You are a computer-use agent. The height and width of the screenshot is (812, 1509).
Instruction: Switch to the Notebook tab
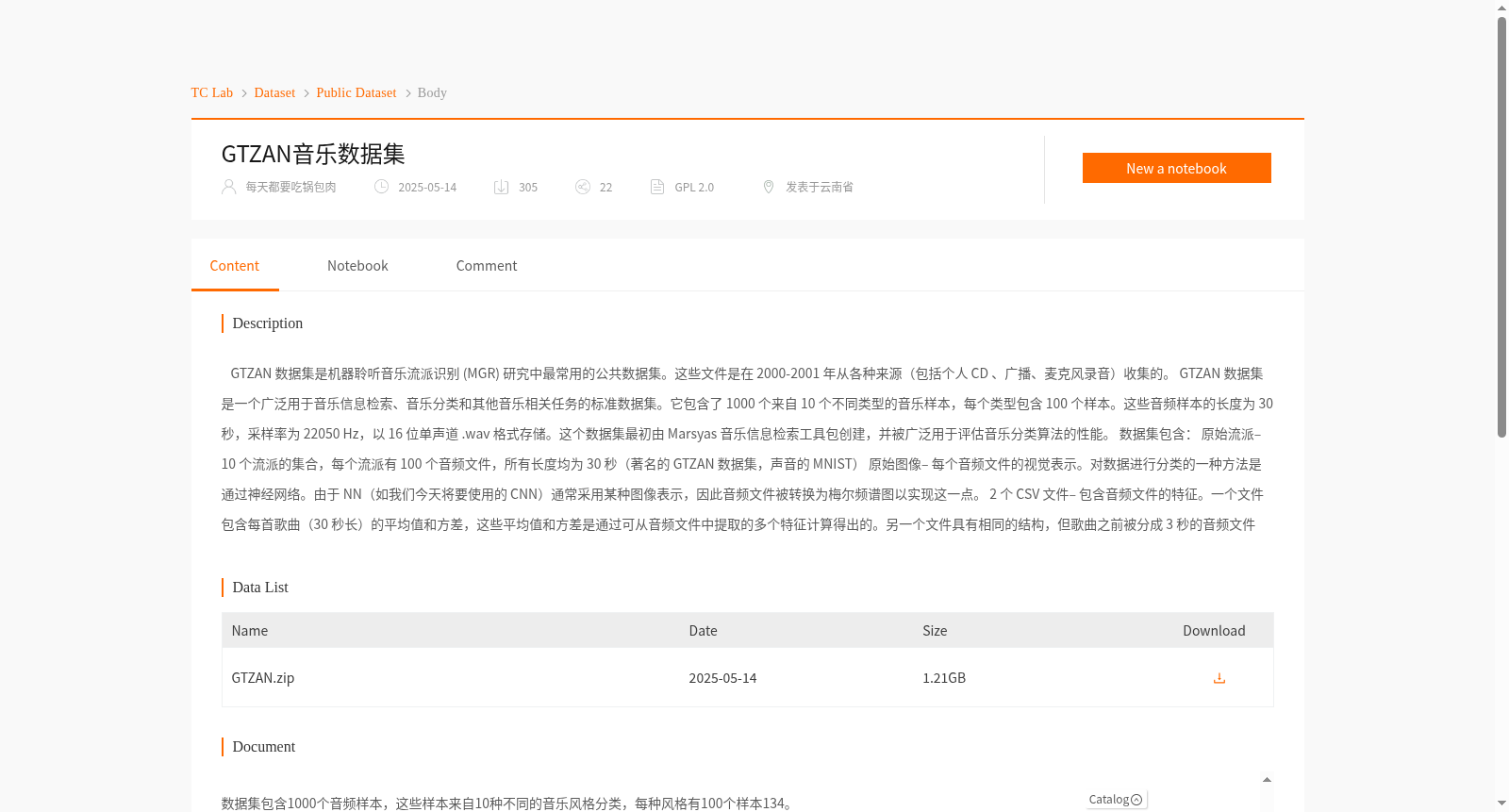pos(357,266)
